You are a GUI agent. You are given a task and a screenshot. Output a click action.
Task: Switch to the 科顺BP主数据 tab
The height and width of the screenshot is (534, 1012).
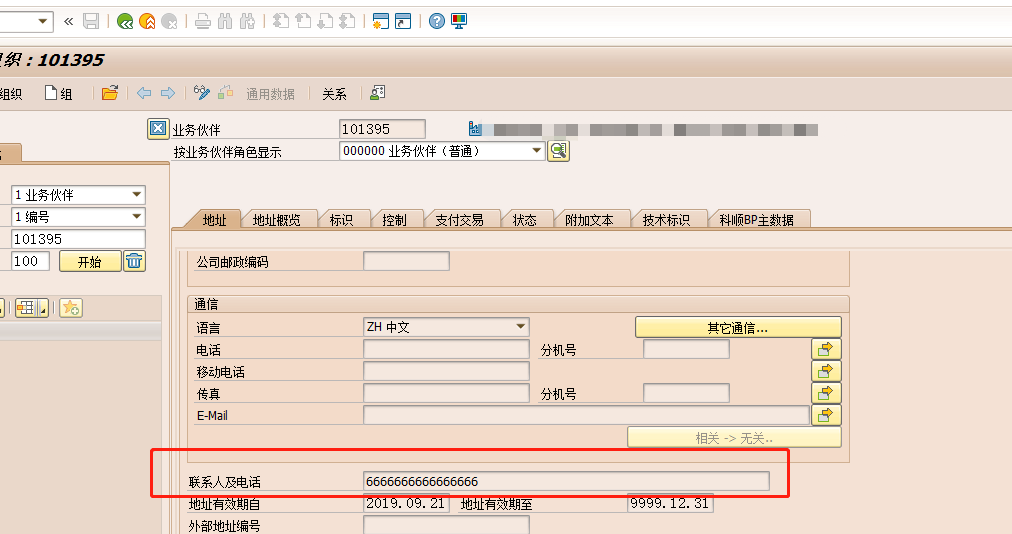pos(756,220)
